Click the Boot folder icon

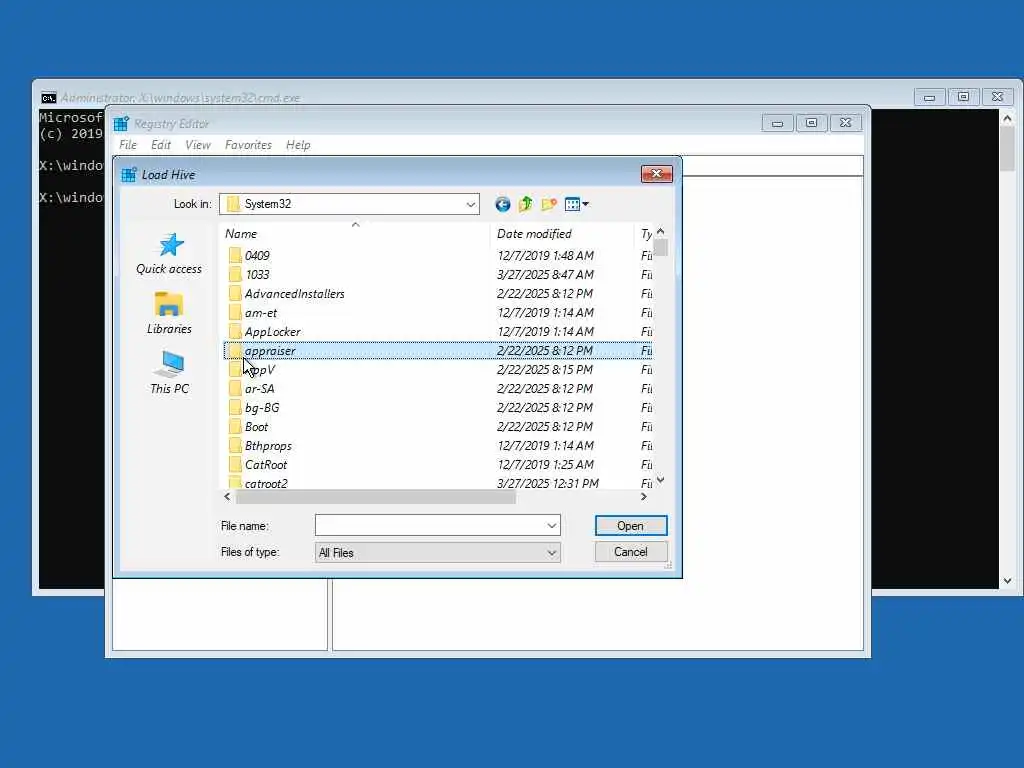tap(235, 426)
